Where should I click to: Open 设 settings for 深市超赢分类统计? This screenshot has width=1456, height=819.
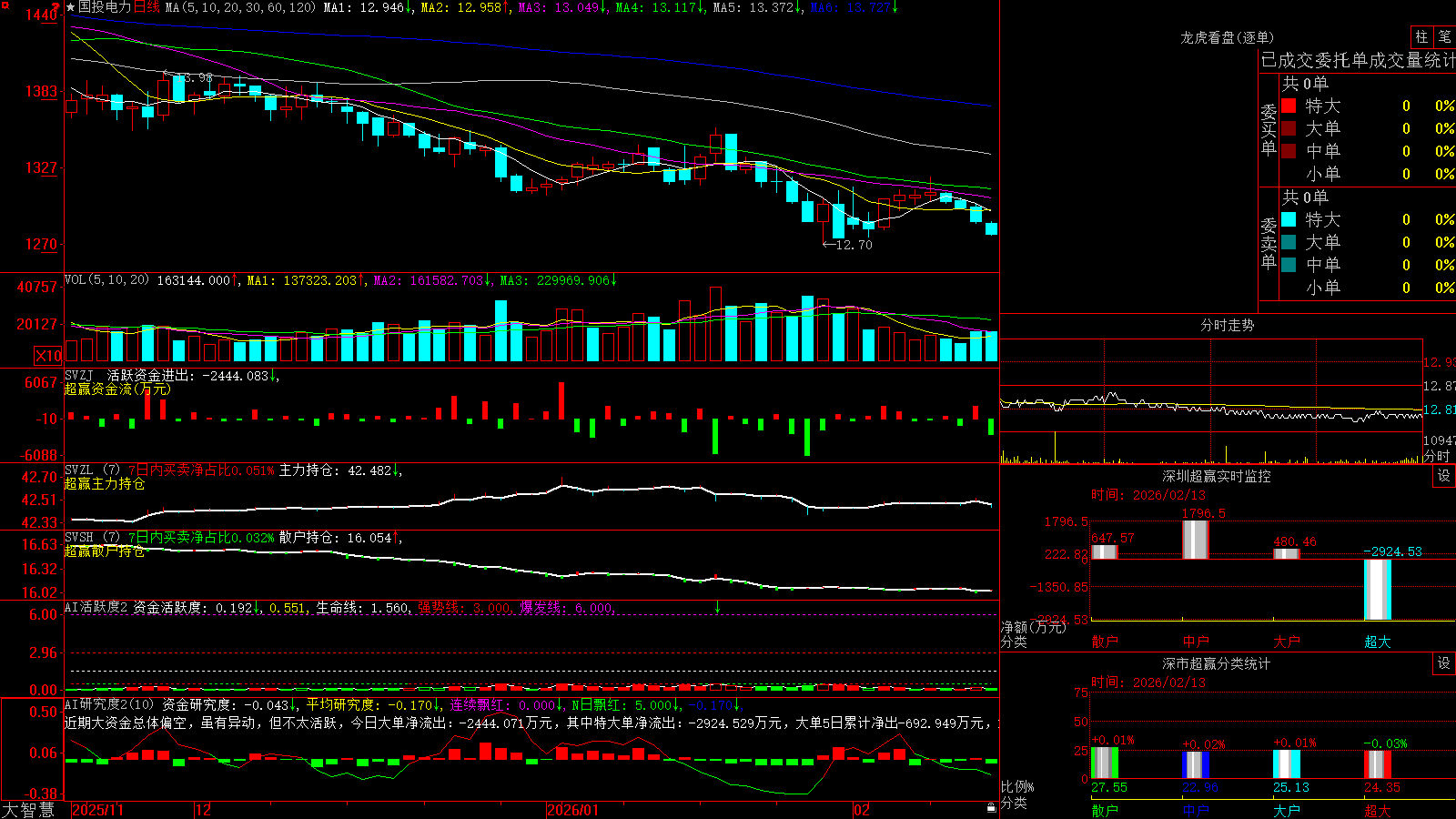click(x=1444, y=663)
